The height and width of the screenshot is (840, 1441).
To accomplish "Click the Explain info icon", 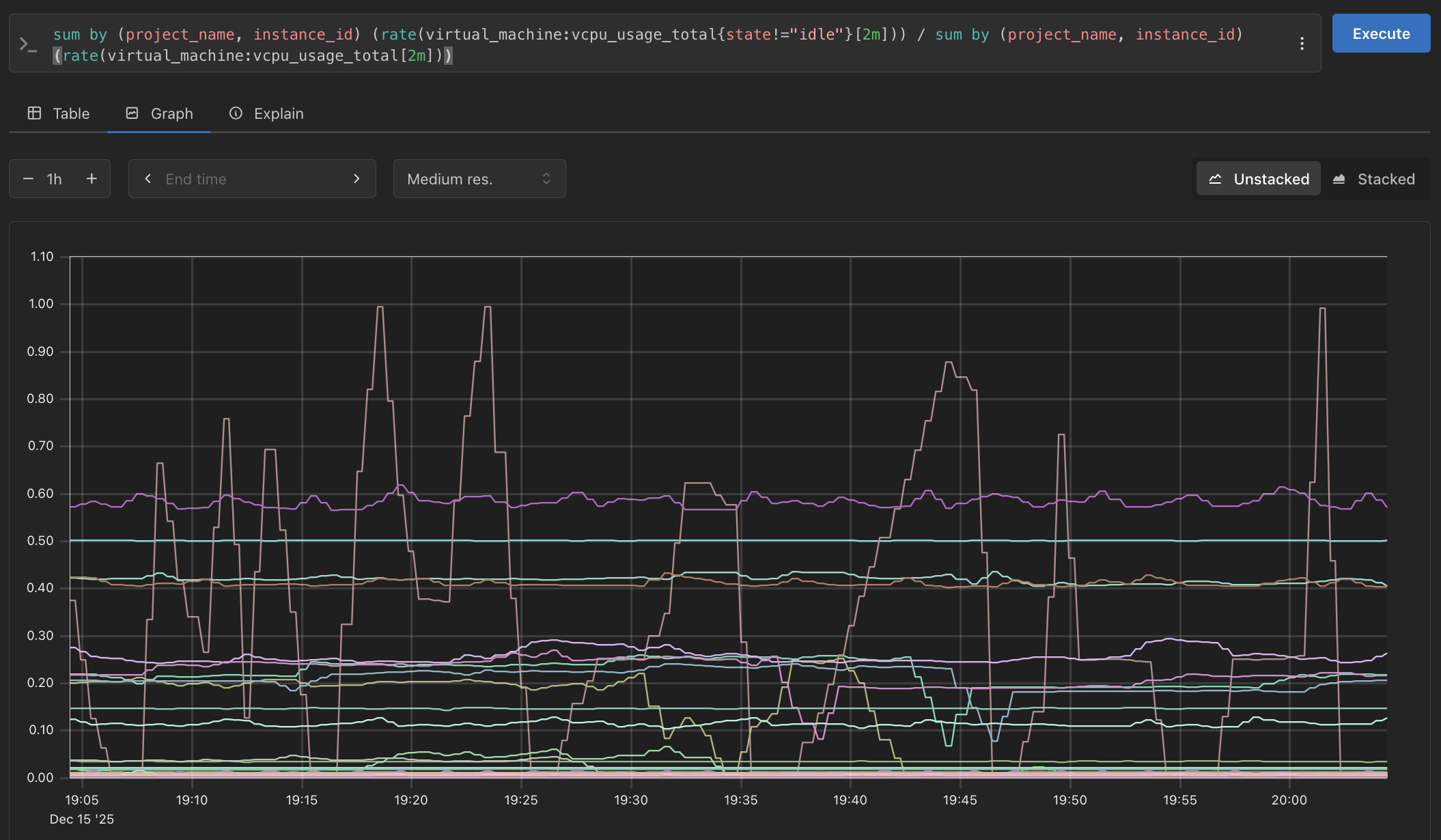I will pyautogui.click(x=236, y=113).
